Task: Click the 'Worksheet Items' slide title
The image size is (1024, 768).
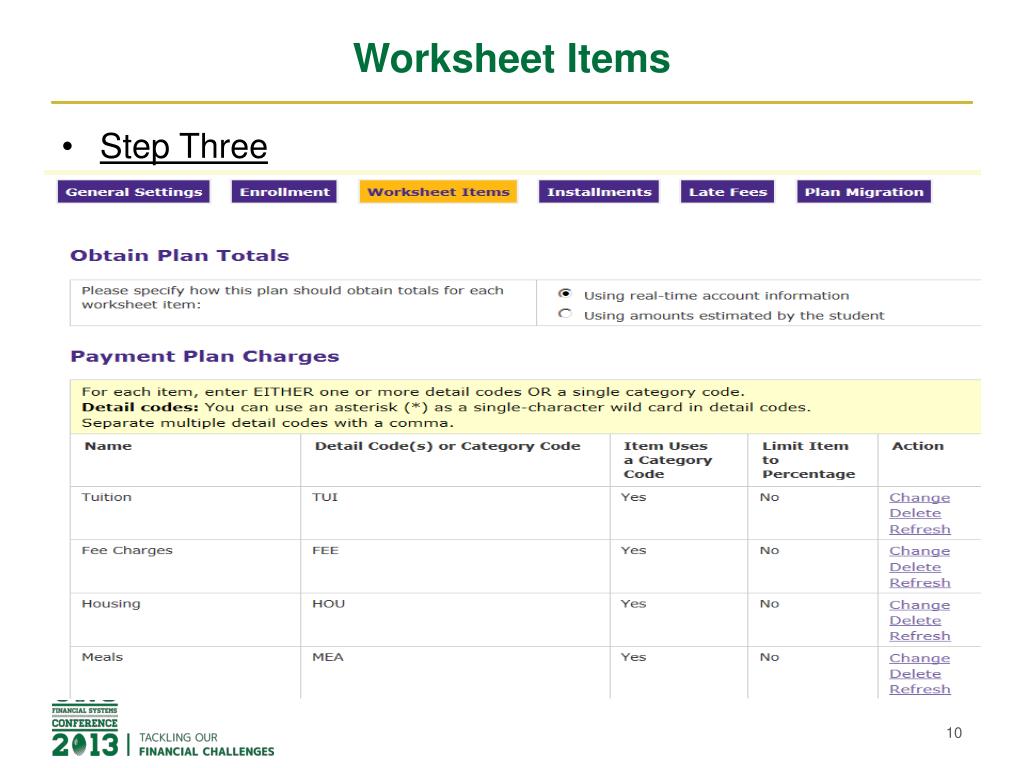Action: [511, 58]
